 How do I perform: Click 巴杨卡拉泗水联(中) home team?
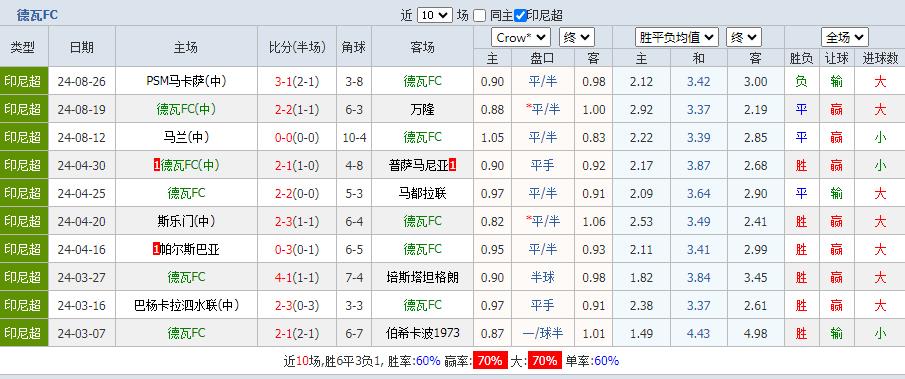186,305
